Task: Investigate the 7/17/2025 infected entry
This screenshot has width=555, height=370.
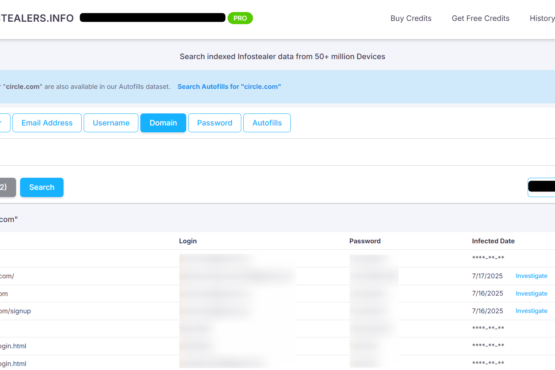Action: click(531, 276)
